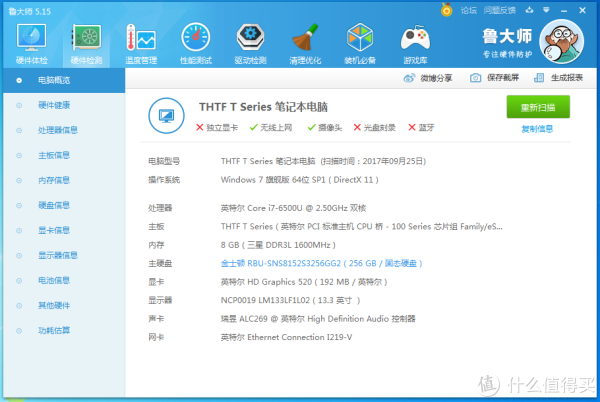Image resolution: width=600 pixels, height=402 pixels.
Task: Click the gold medal icon in title bar
Action: pos(446,10)
